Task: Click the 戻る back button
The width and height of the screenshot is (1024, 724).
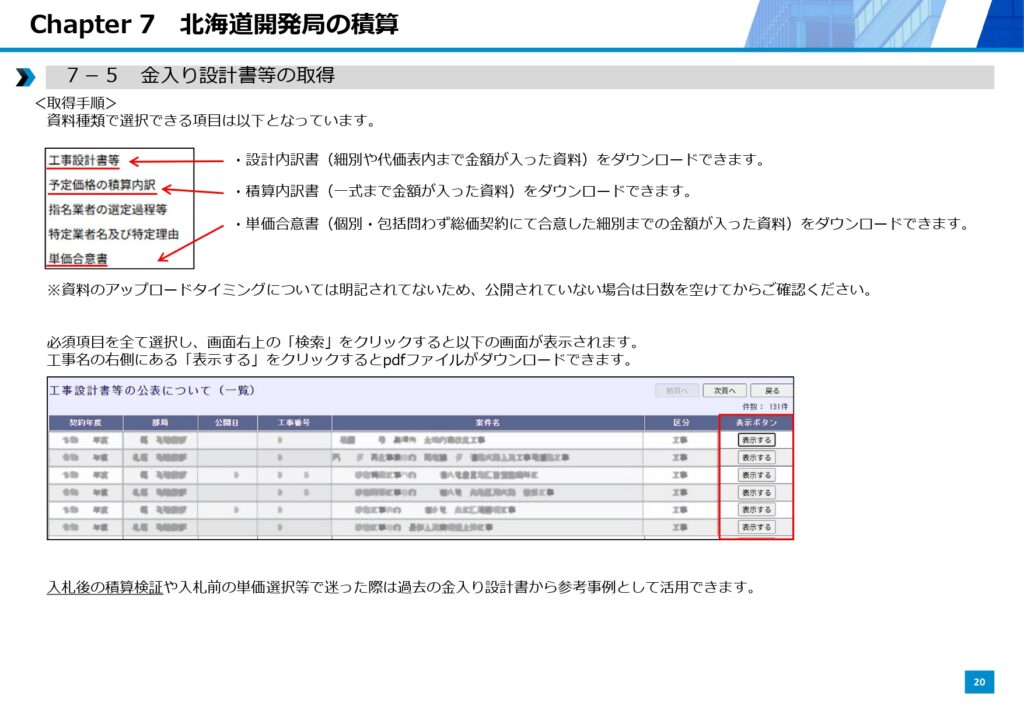Action: (x=771, y=390)
